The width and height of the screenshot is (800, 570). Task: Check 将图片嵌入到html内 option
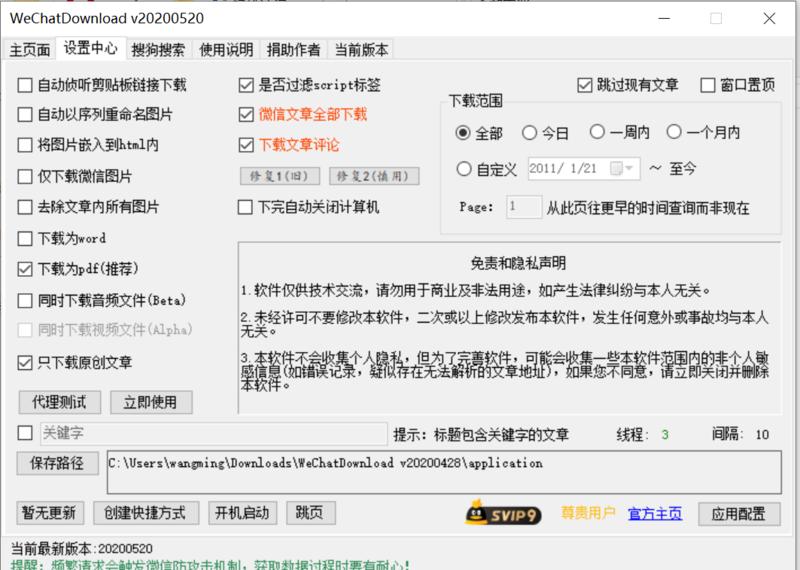(x=24, y=145)
